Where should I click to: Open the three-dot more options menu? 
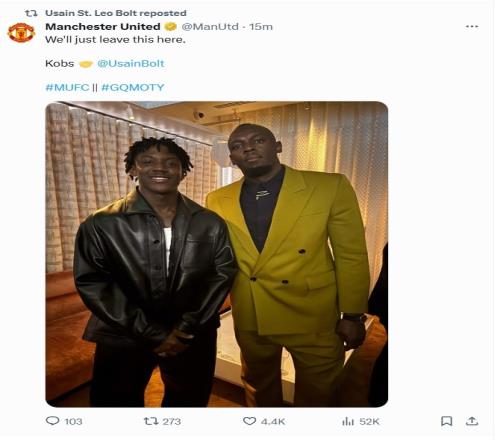472,26
